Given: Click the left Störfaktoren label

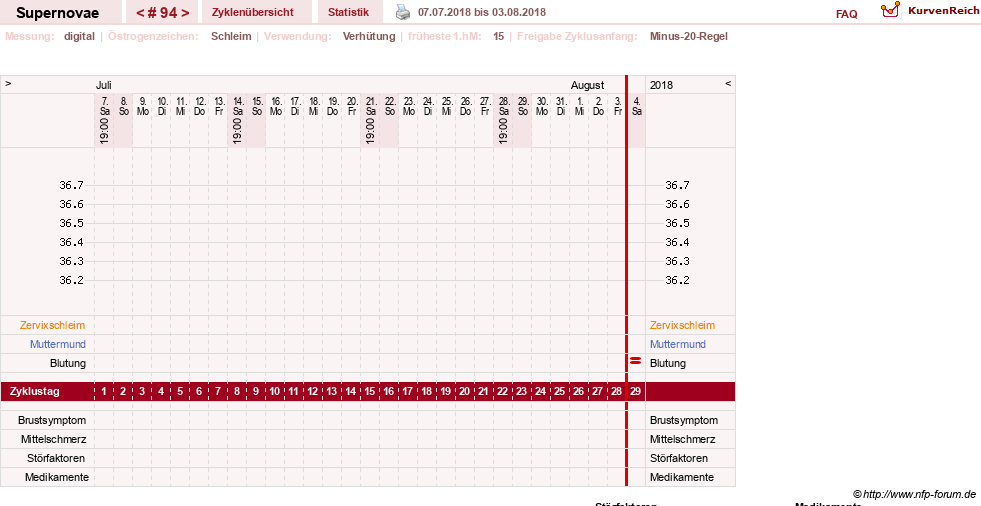Looking at the screenshot, I should click(x=56, y=458).
